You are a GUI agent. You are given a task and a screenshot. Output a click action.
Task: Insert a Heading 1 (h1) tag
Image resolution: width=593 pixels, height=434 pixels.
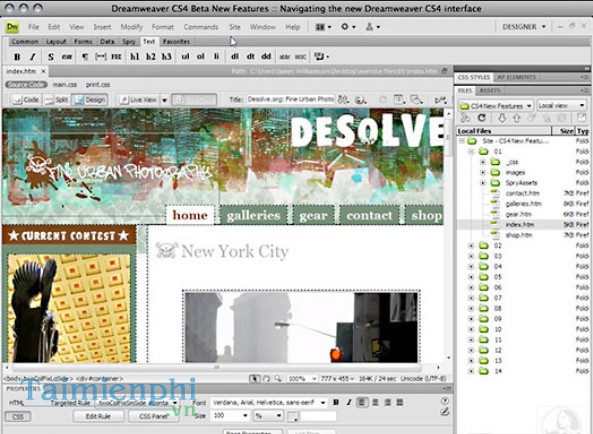135,57
